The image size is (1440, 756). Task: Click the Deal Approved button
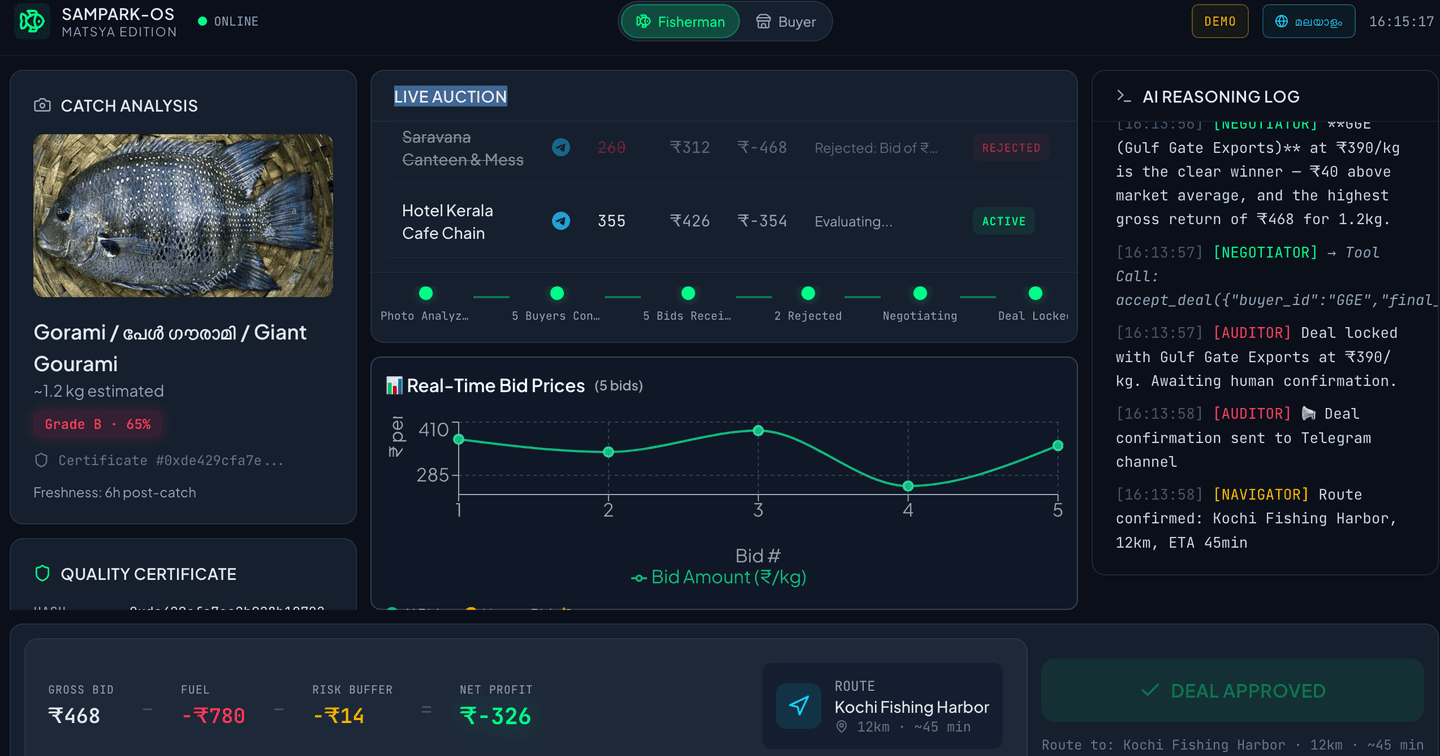click(1232, 691)
